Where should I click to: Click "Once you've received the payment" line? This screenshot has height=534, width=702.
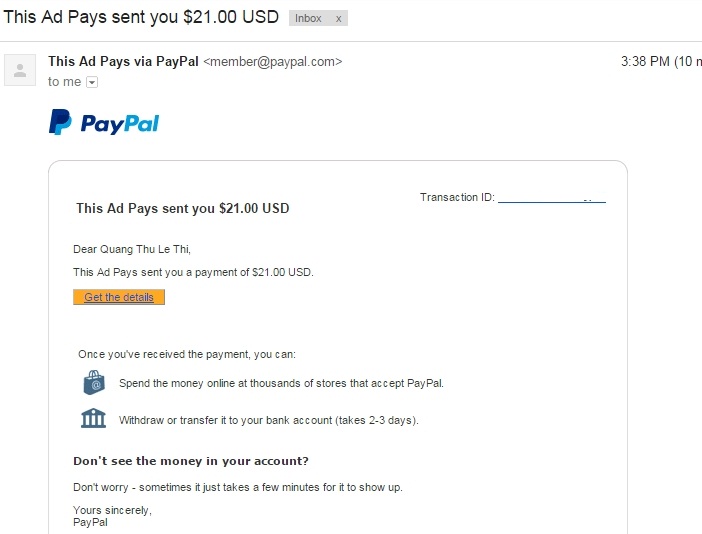(x=187, y=354)
